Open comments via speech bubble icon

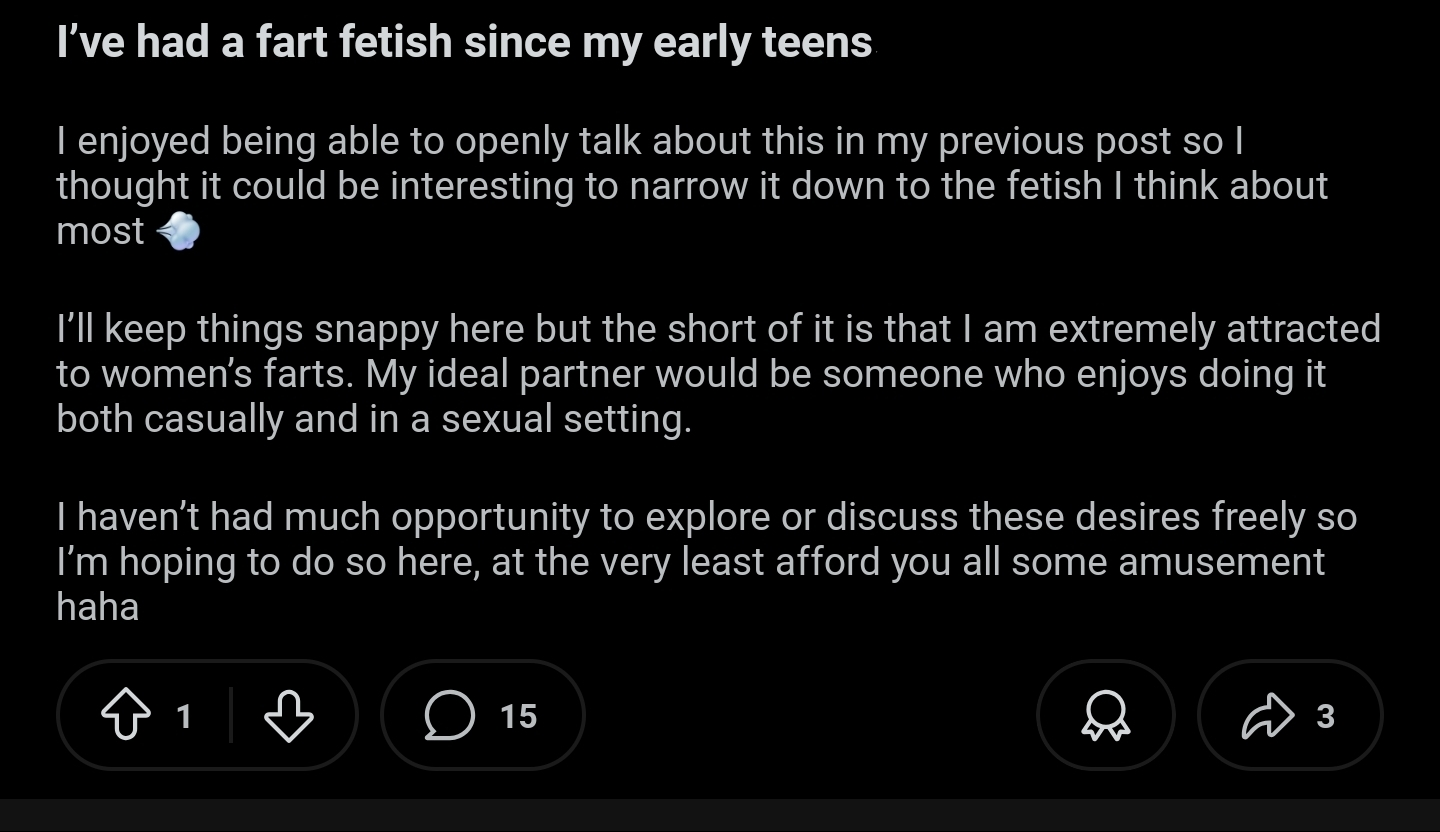pos(449,716)
